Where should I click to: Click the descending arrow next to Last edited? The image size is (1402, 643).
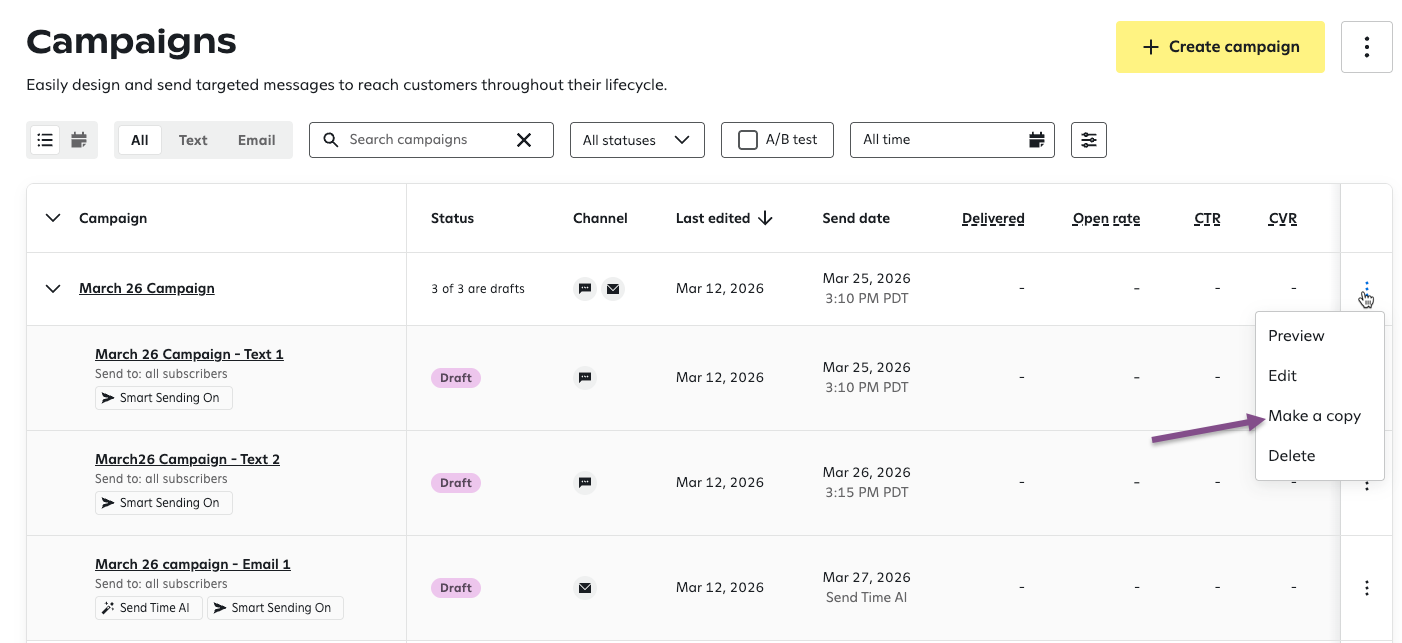click(766, 218)
